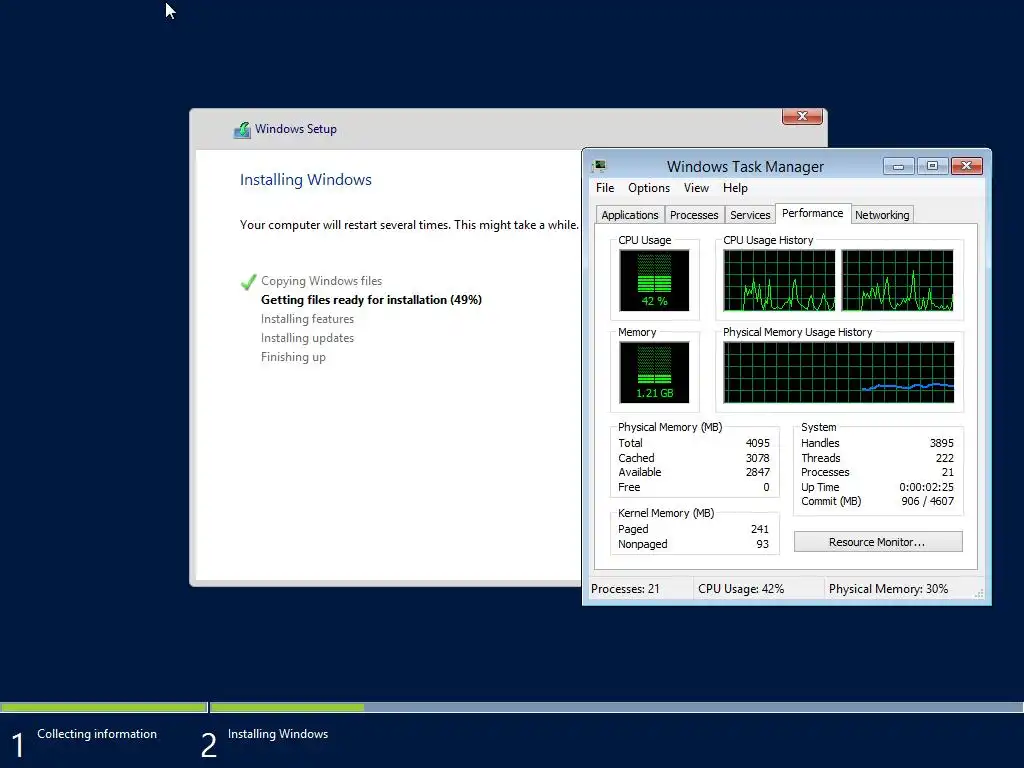The height and width of the screenshot is (768, 1024).
Task: Click the Physical Memory Usage History graph
Action: click(839, 372)
